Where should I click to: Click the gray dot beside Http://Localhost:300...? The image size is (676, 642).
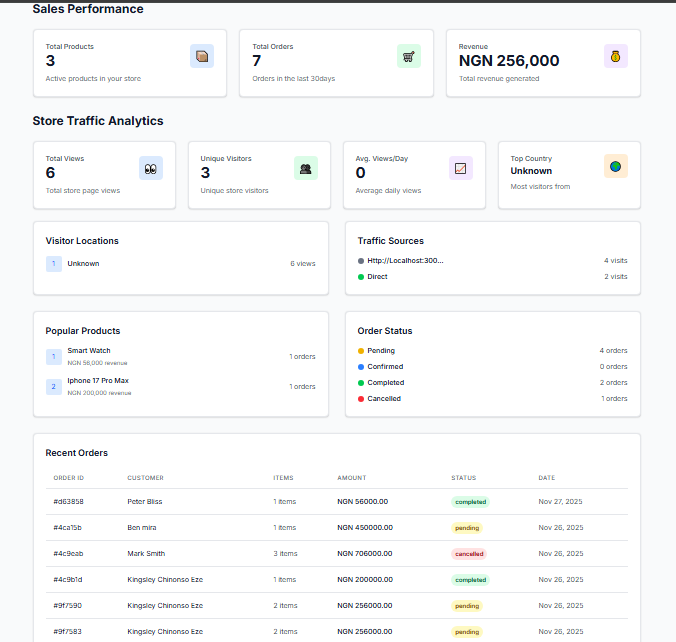(361, 261)
